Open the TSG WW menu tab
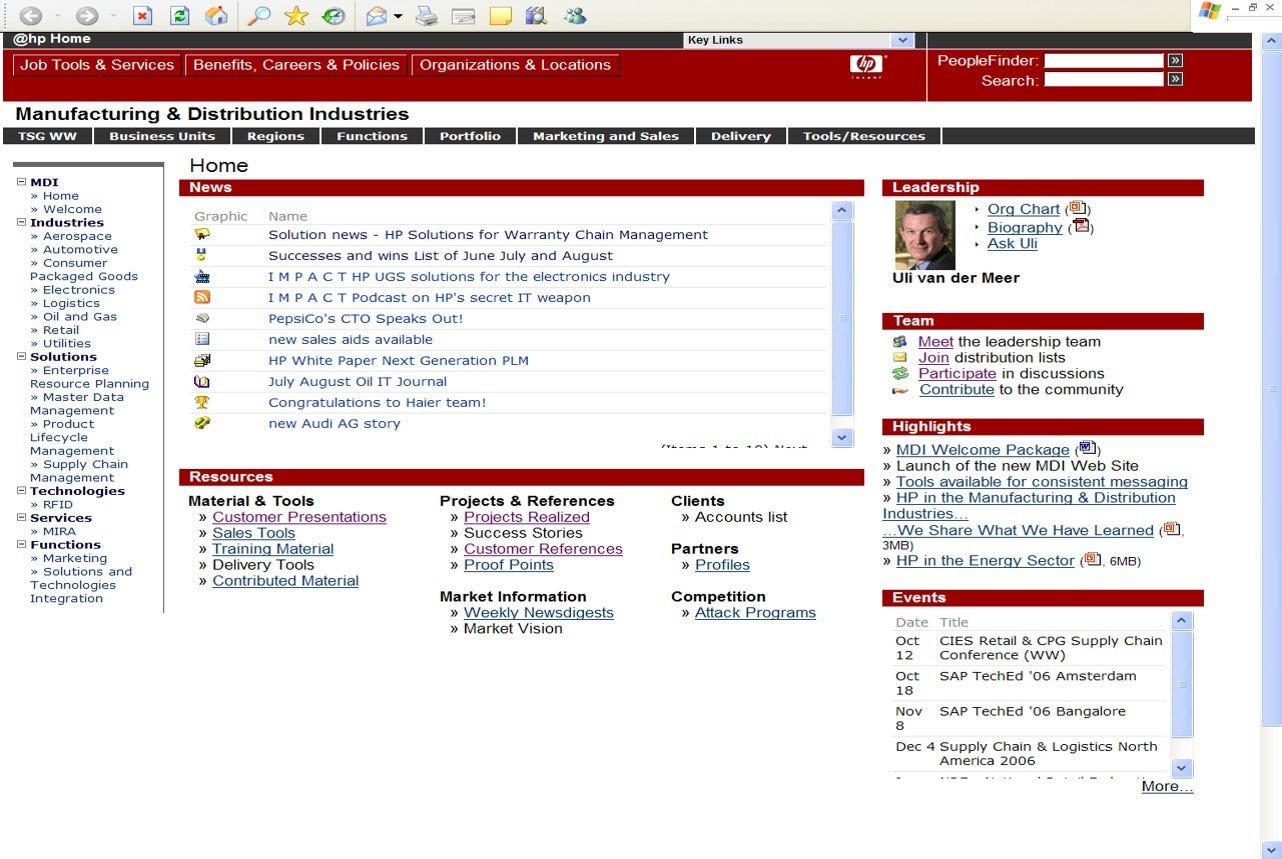The image size is (1282, 859). tap(47, 136)
